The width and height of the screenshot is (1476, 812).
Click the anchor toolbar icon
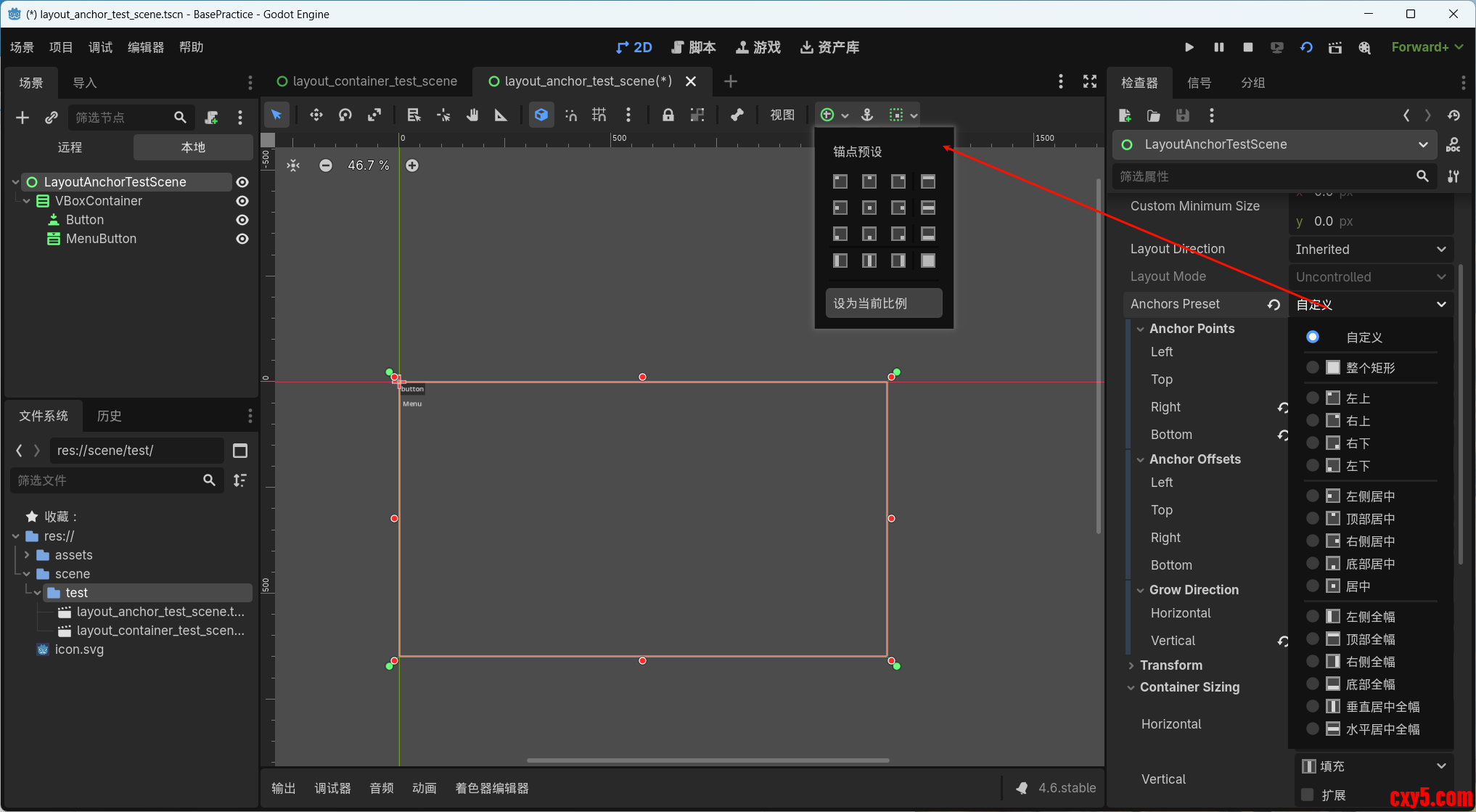pos(867,115)
